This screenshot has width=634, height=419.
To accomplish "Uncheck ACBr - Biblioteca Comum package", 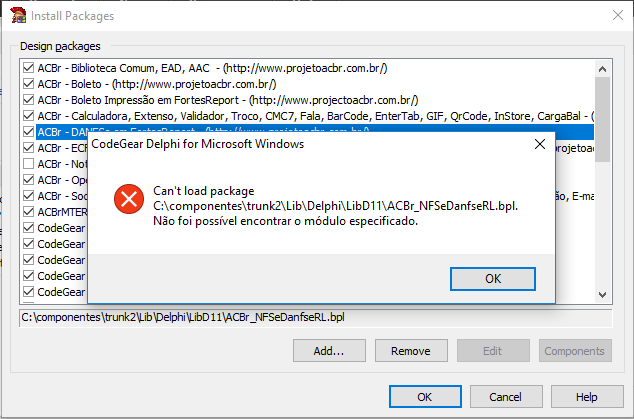I will point(28,68).
